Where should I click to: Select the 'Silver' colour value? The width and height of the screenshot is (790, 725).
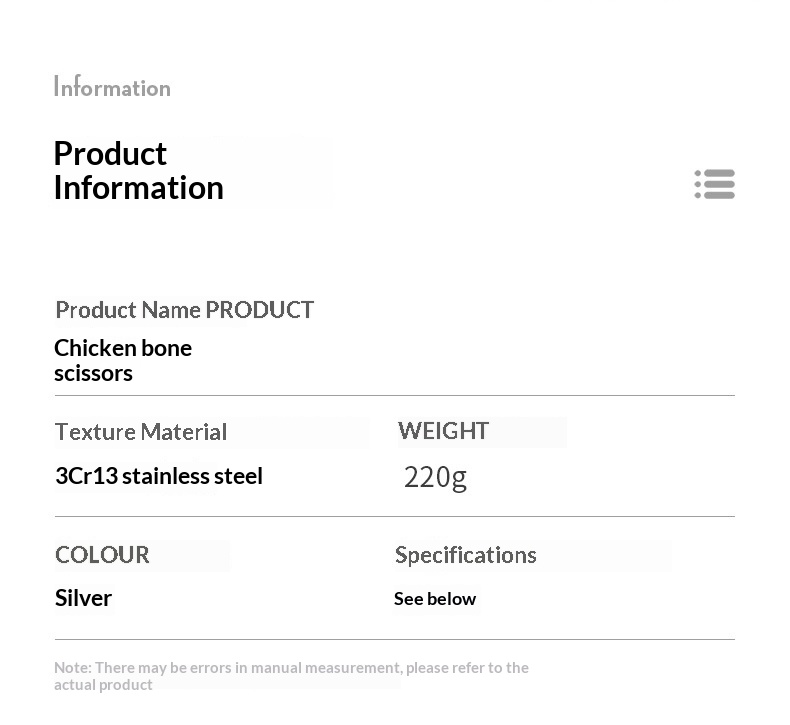coord(83,598)
